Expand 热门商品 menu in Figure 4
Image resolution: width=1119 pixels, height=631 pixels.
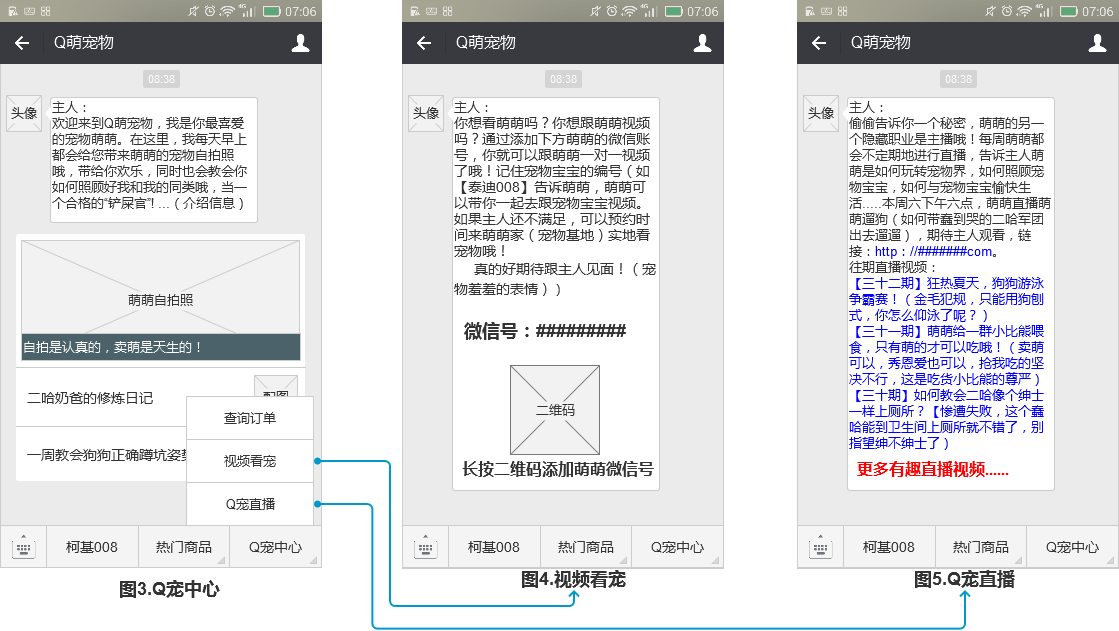585,547
